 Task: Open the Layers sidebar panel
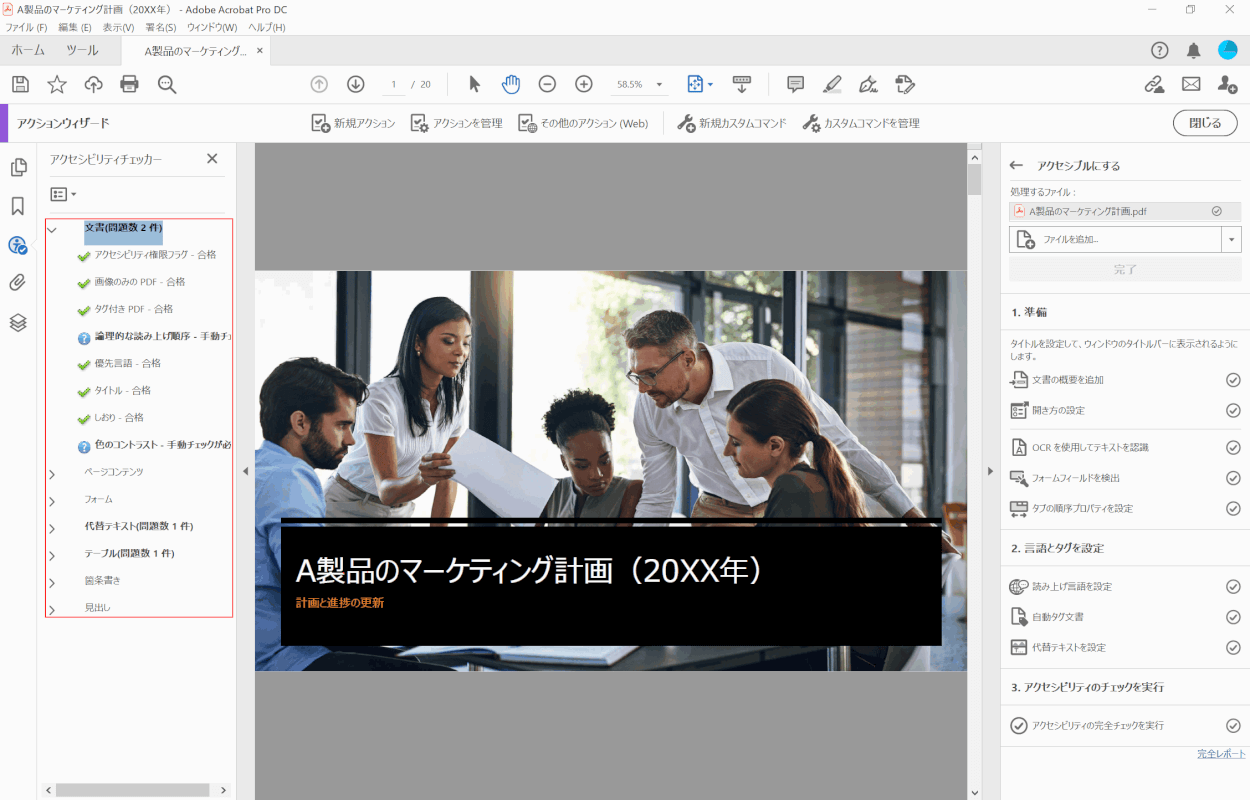click(18, 322)
